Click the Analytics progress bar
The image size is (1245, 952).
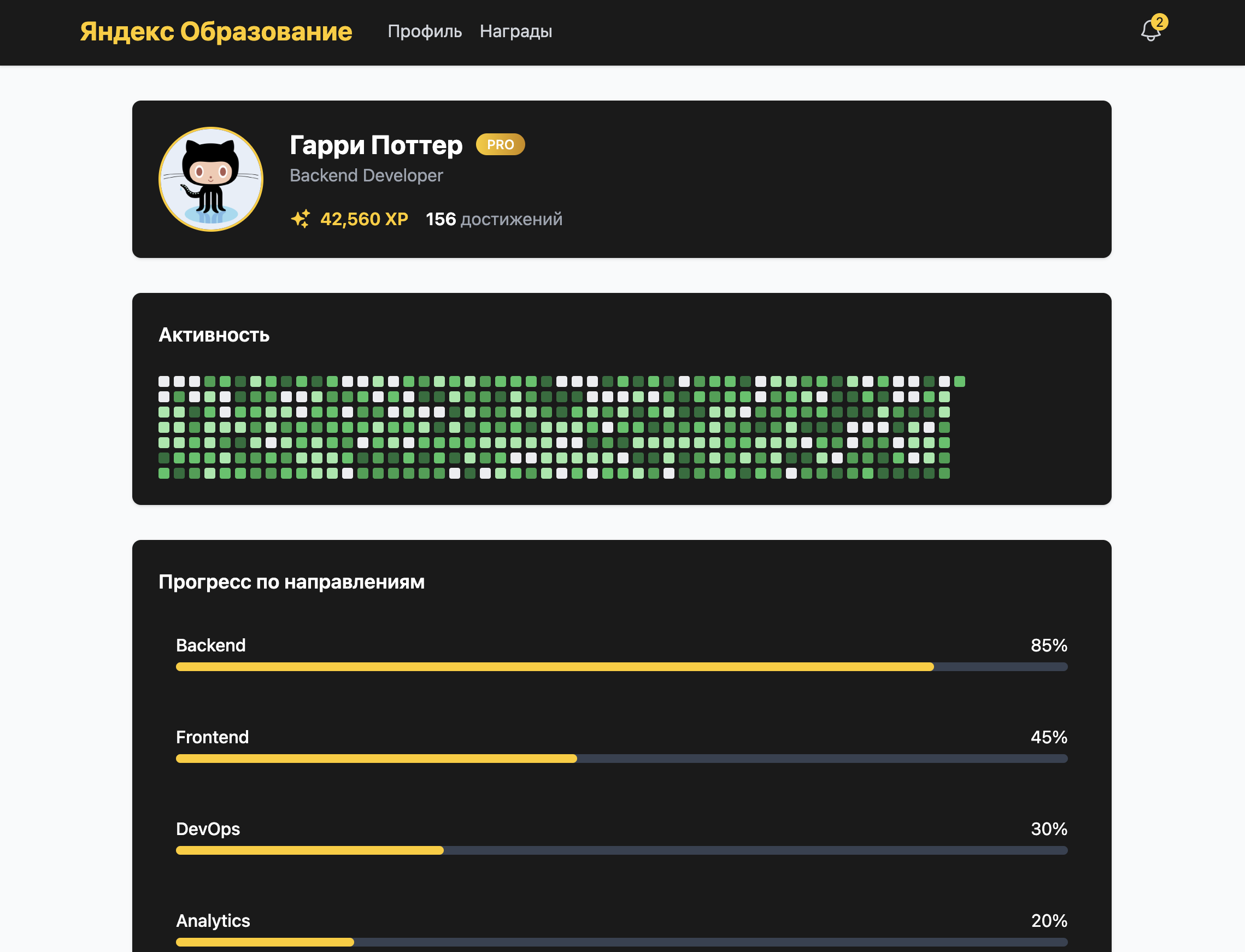coord(621,942)
